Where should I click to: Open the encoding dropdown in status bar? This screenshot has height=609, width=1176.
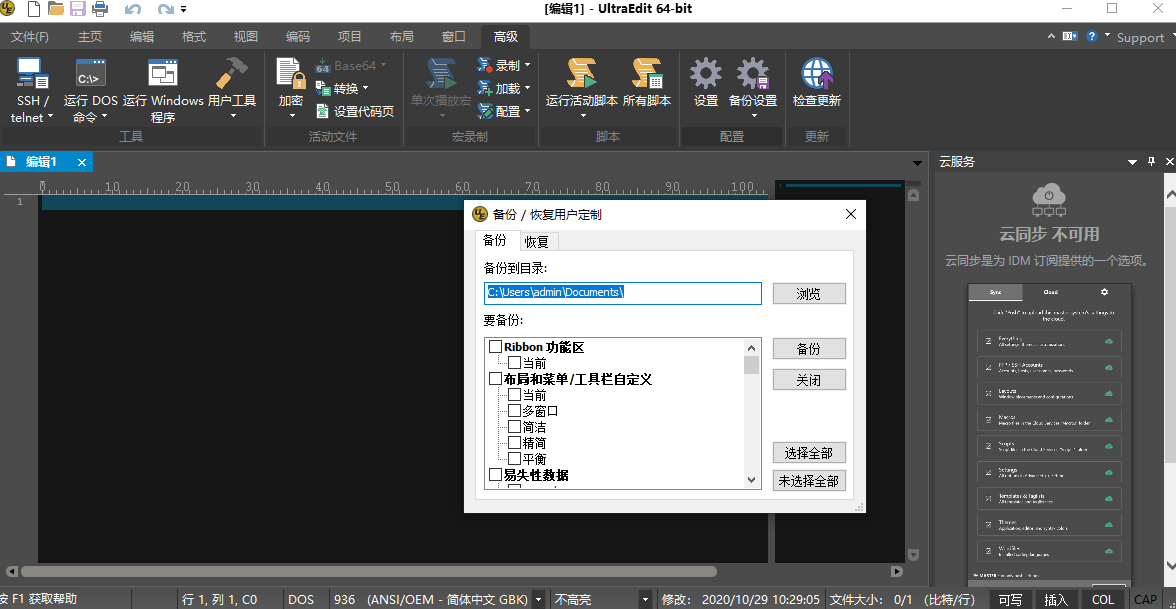[539, 600]
